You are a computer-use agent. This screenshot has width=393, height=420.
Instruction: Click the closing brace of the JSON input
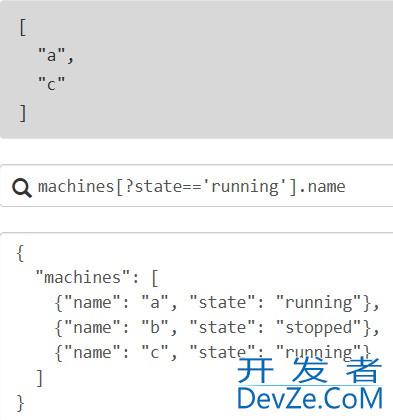[20, 403]
